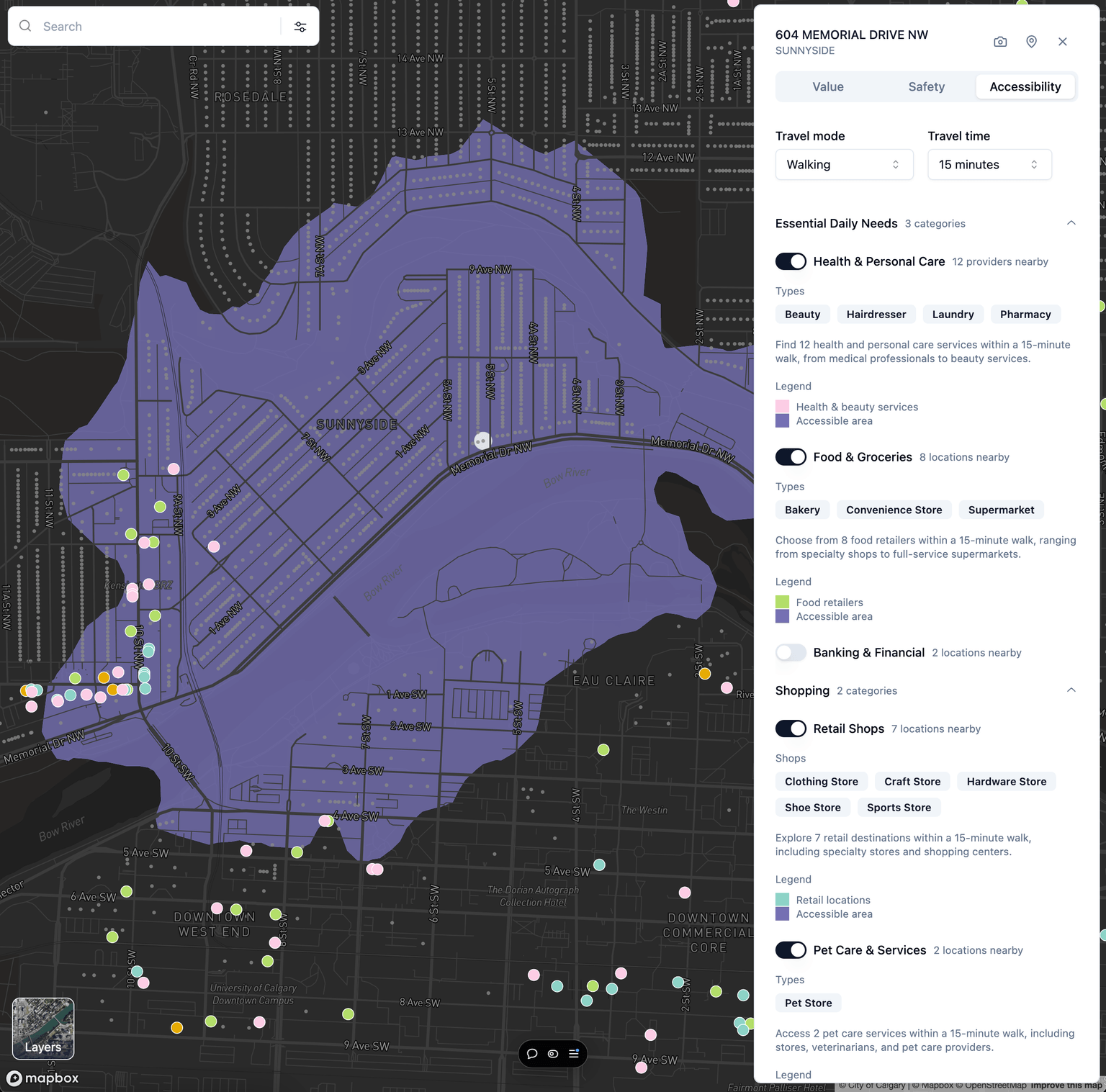Click the location pin icon in panel header

click(x=1031, y=42)
